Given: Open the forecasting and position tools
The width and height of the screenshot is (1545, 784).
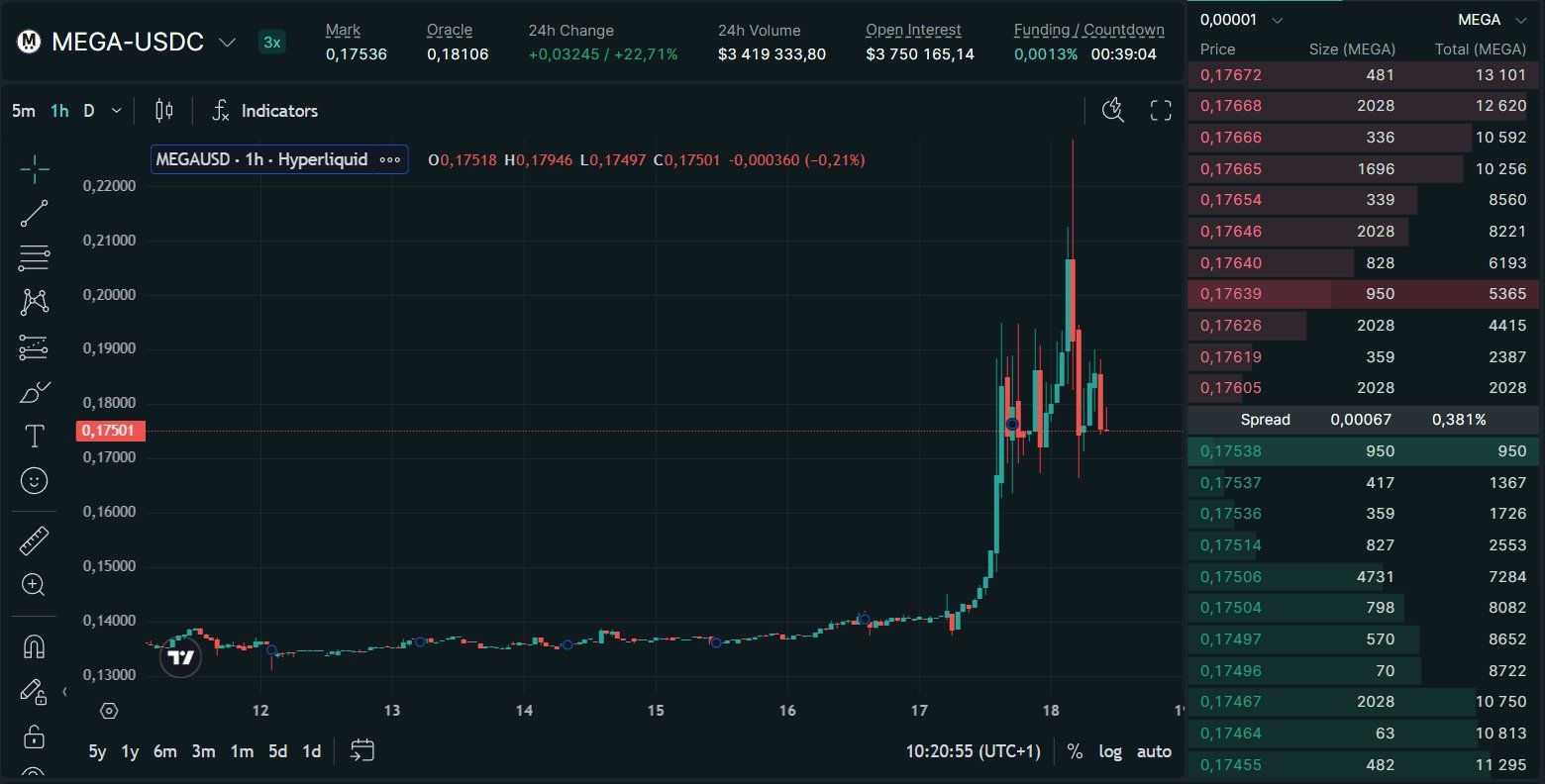Looking at the screenshot, I should coord(35,346).
